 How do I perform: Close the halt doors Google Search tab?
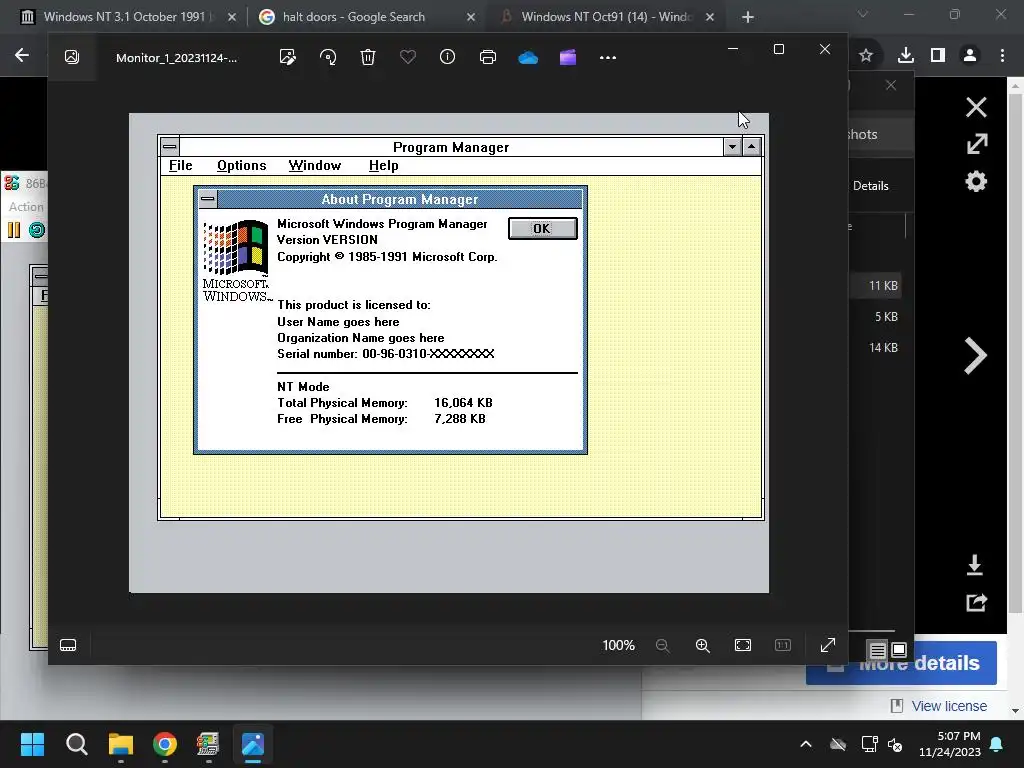471,17
